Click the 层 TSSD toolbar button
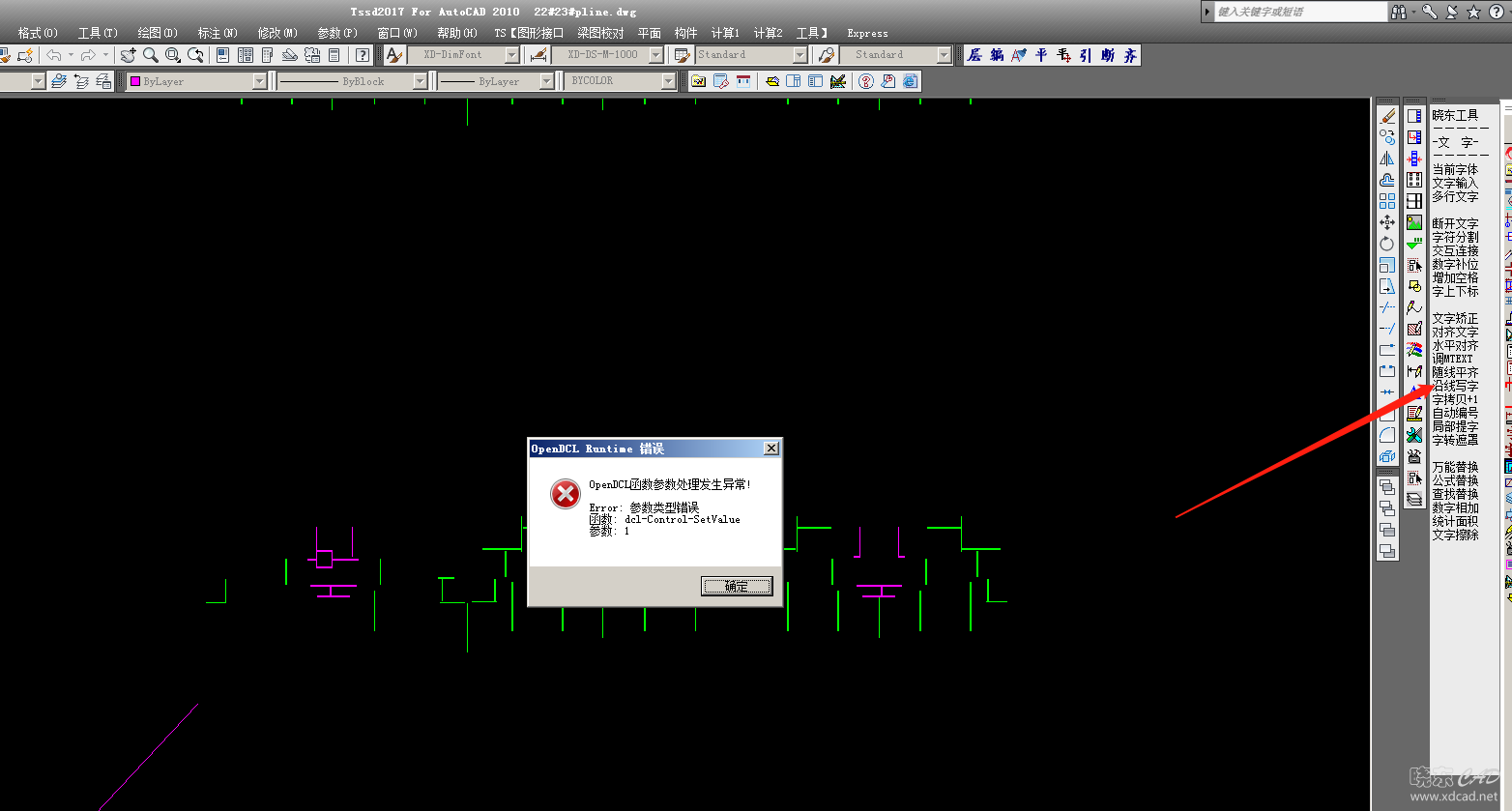This screenshot has width=1512, height=811. click(x=974, y=55)
